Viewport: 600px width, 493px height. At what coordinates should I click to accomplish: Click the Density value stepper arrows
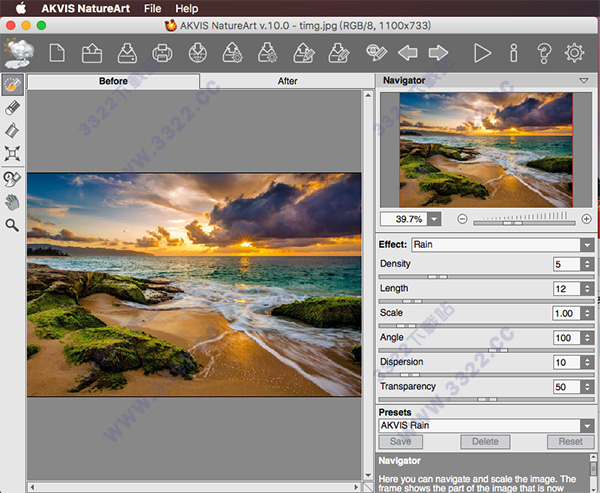pyautogui.click(x=587, y=264)
